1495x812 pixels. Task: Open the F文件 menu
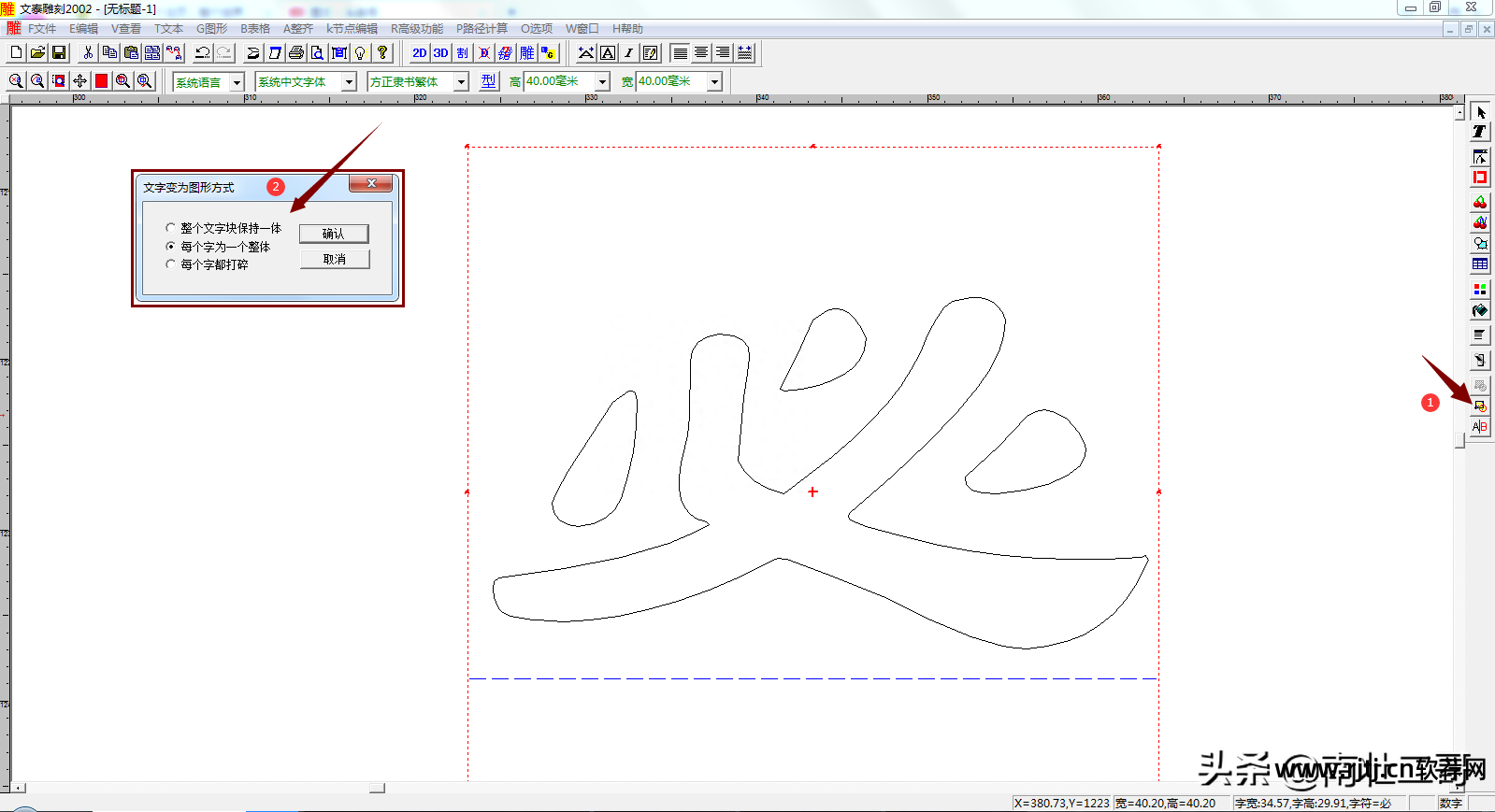pos(42,29)
